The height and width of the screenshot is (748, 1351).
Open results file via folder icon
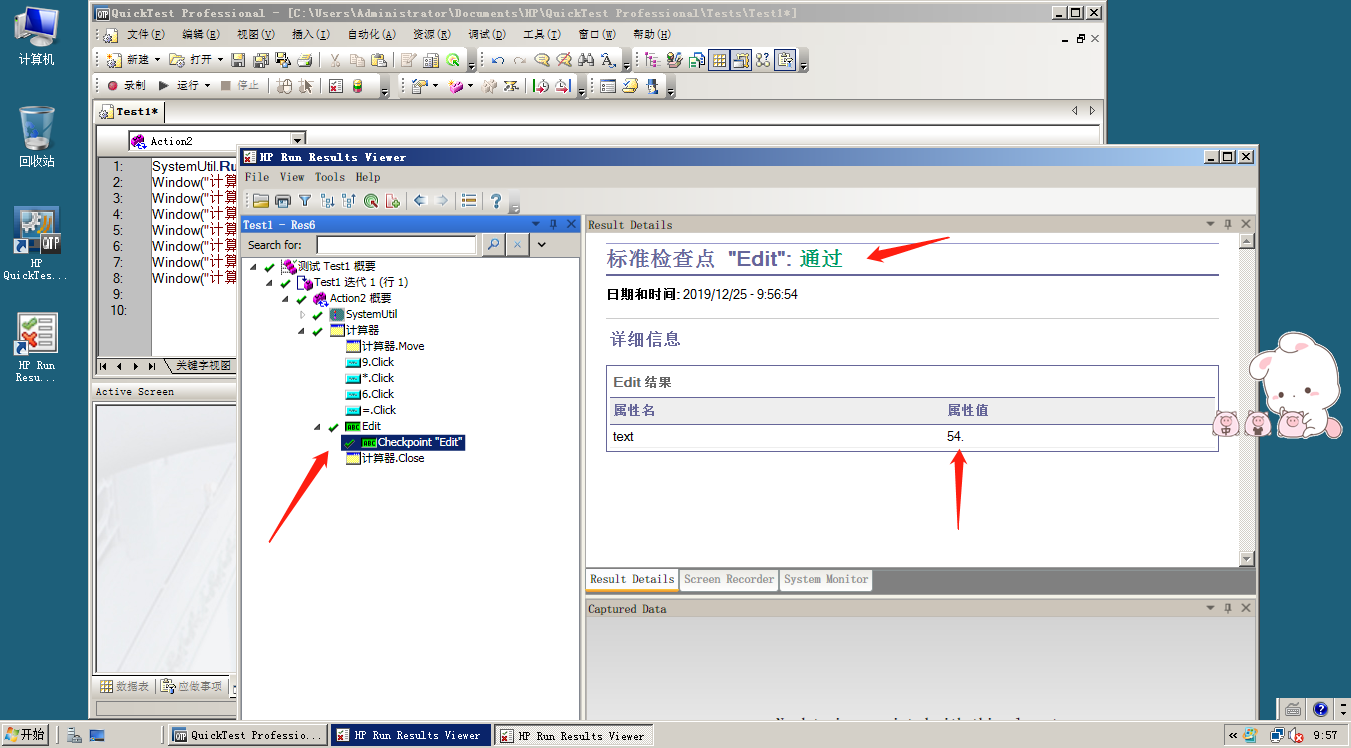[261, 200]
